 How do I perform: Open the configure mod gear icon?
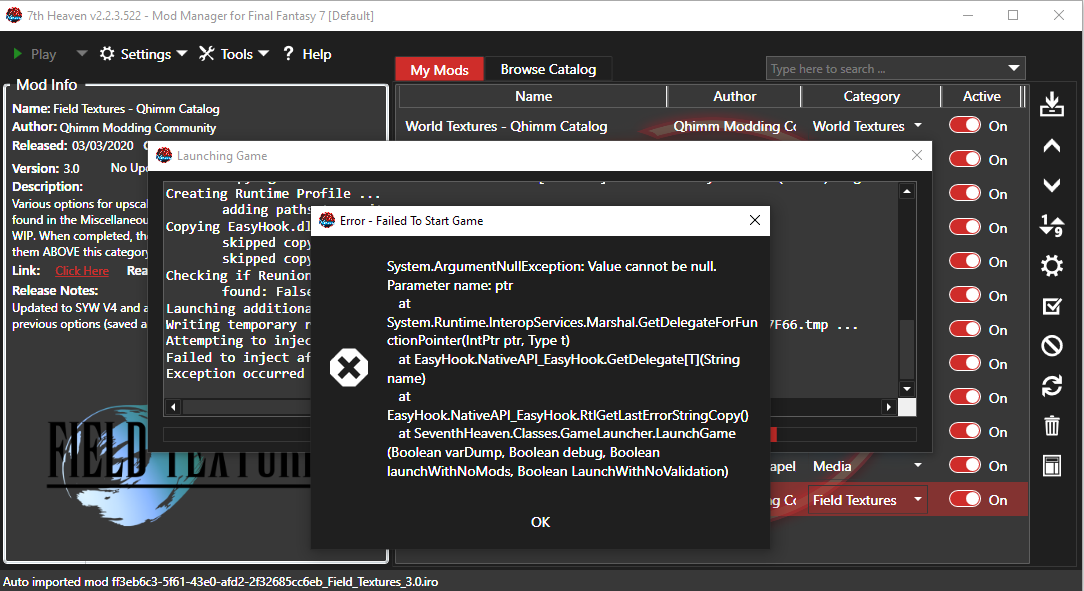[1052, 265]
